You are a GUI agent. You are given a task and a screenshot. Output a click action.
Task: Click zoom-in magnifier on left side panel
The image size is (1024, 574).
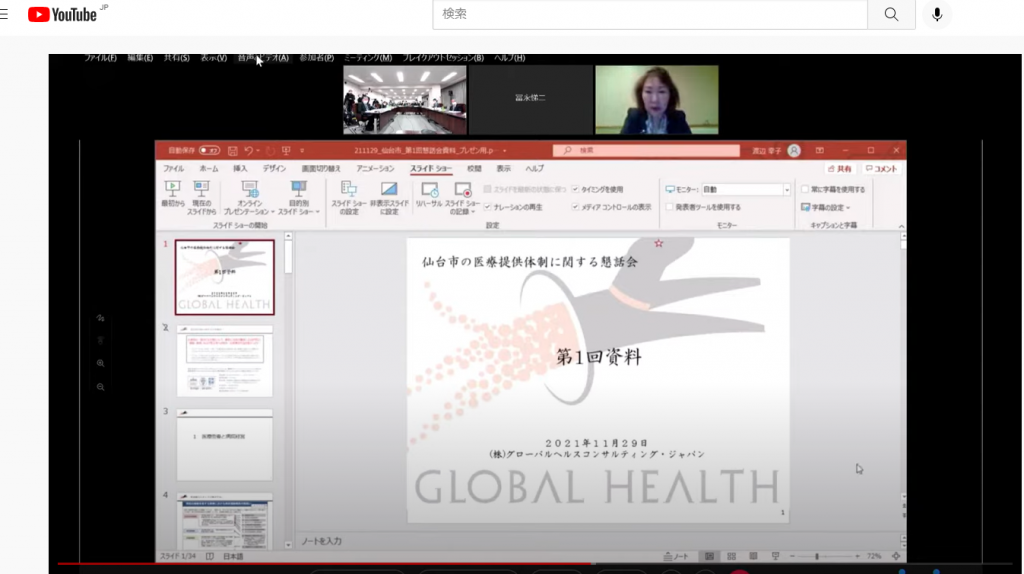pos(101,363)
